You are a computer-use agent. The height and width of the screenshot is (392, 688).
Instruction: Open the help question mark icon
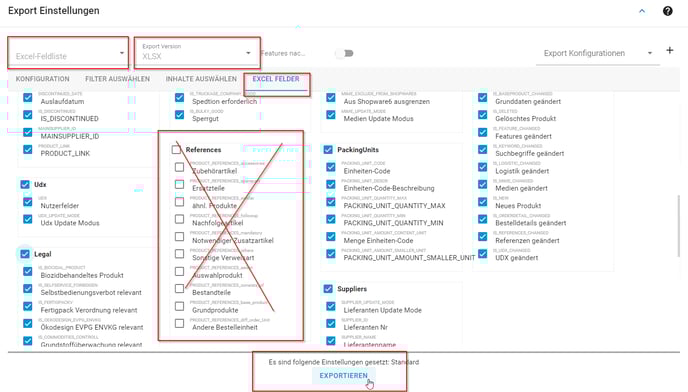pos(667,11)
